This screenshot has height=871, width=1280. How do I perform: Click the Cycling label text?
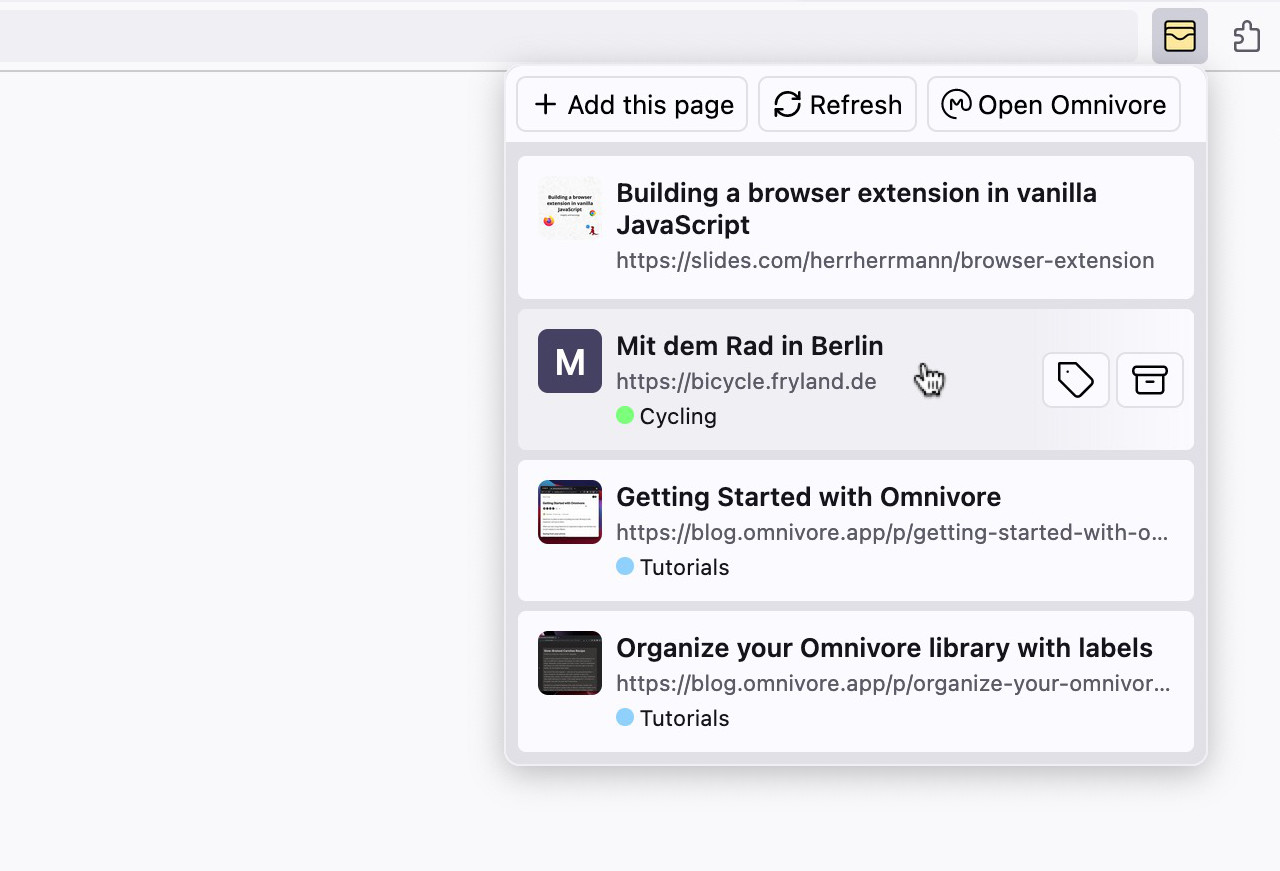click(678, 416)
